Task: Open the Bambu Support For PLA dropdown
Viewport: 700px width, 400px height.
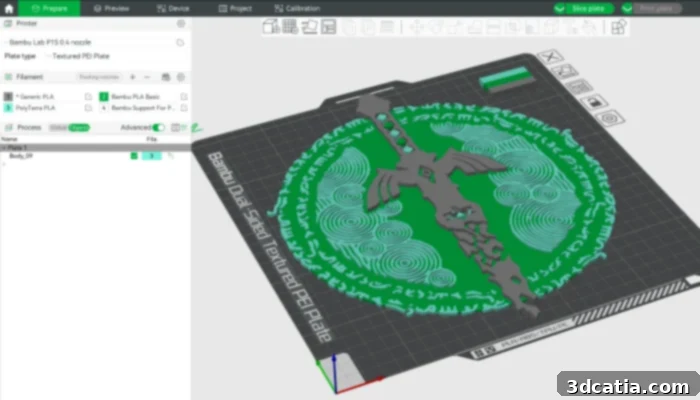Action: tap(144, 108)
